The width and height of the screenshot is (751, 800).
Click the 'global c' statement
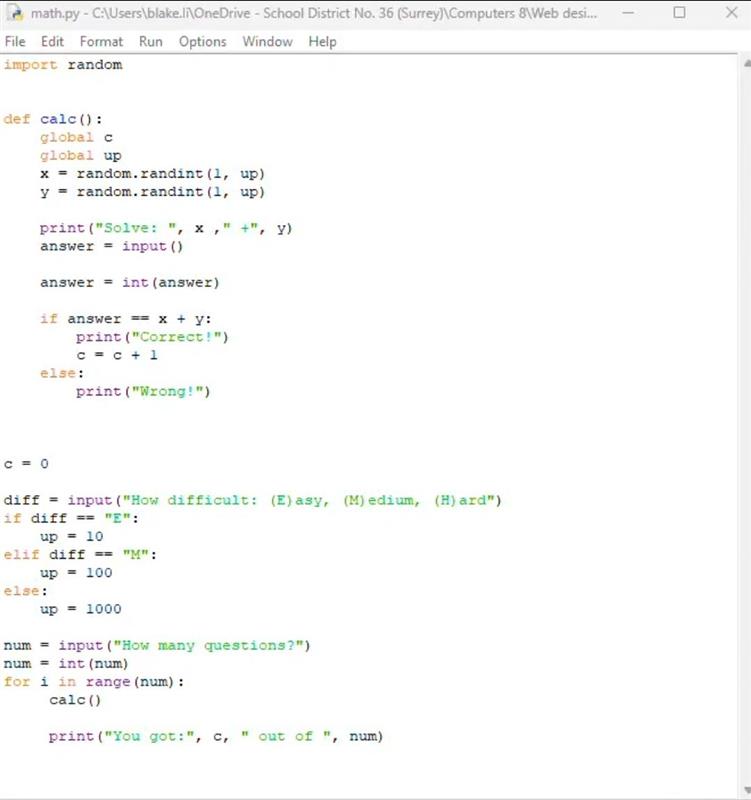(76, 137)
